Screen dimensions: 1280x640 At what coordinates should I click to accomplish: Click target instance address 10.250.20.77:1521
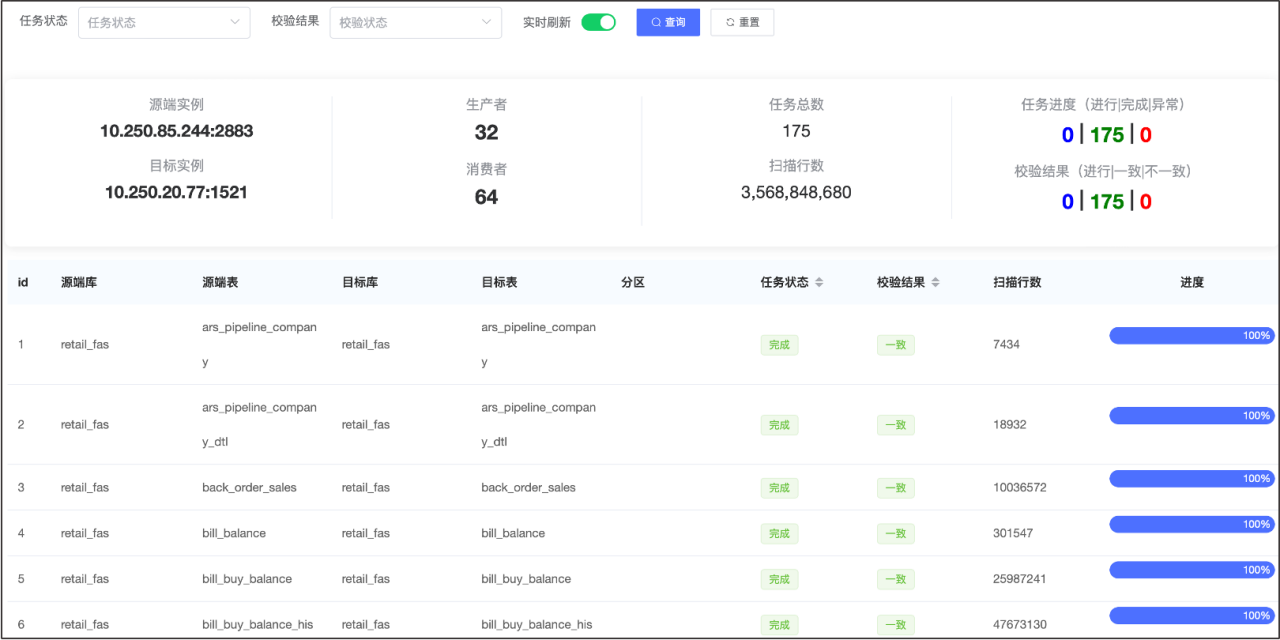click(x=176, y=192)
